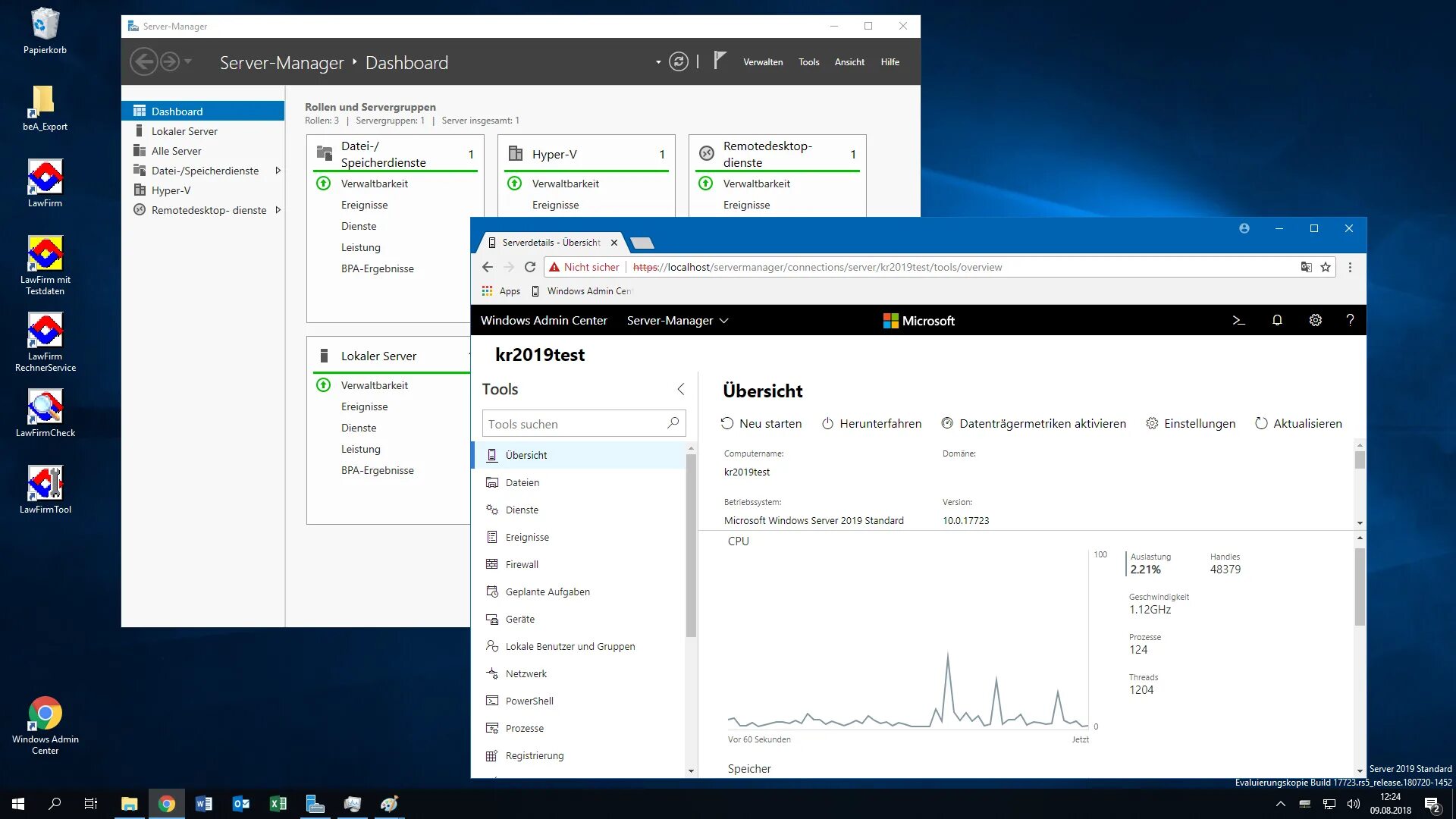Show hidden system tray icons

[x=1281, y=804]
